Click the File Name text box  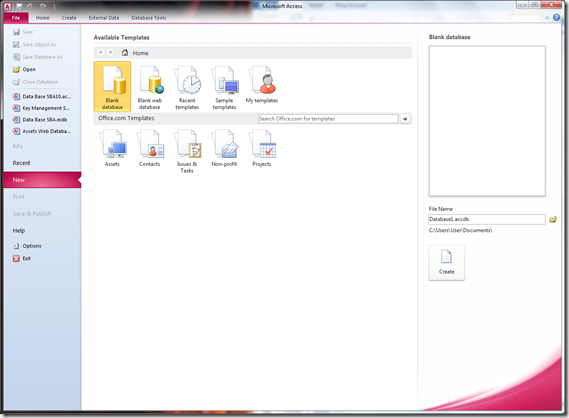(487, 219)
